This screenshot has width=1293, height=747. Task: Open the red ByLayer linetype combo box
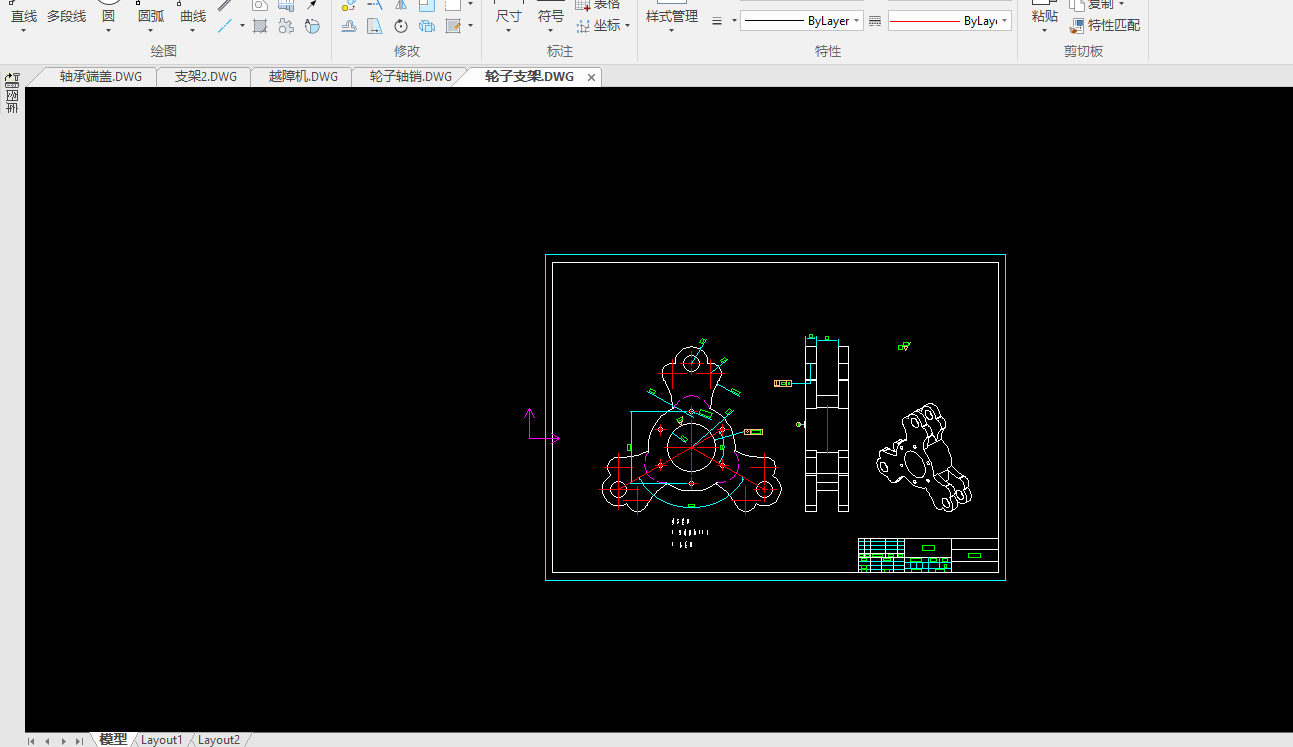[x=950, y=20]
